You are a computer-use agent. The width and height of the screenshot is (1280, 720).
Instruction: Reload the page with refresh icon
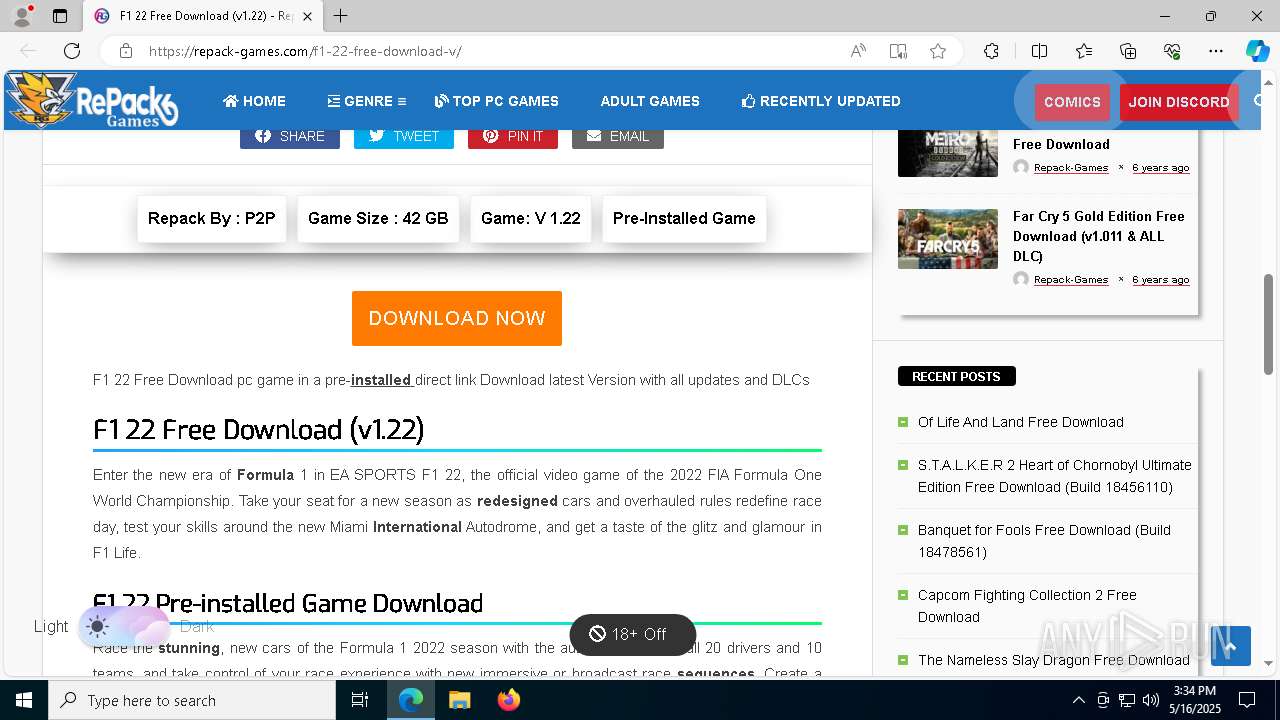pos(72,51)
